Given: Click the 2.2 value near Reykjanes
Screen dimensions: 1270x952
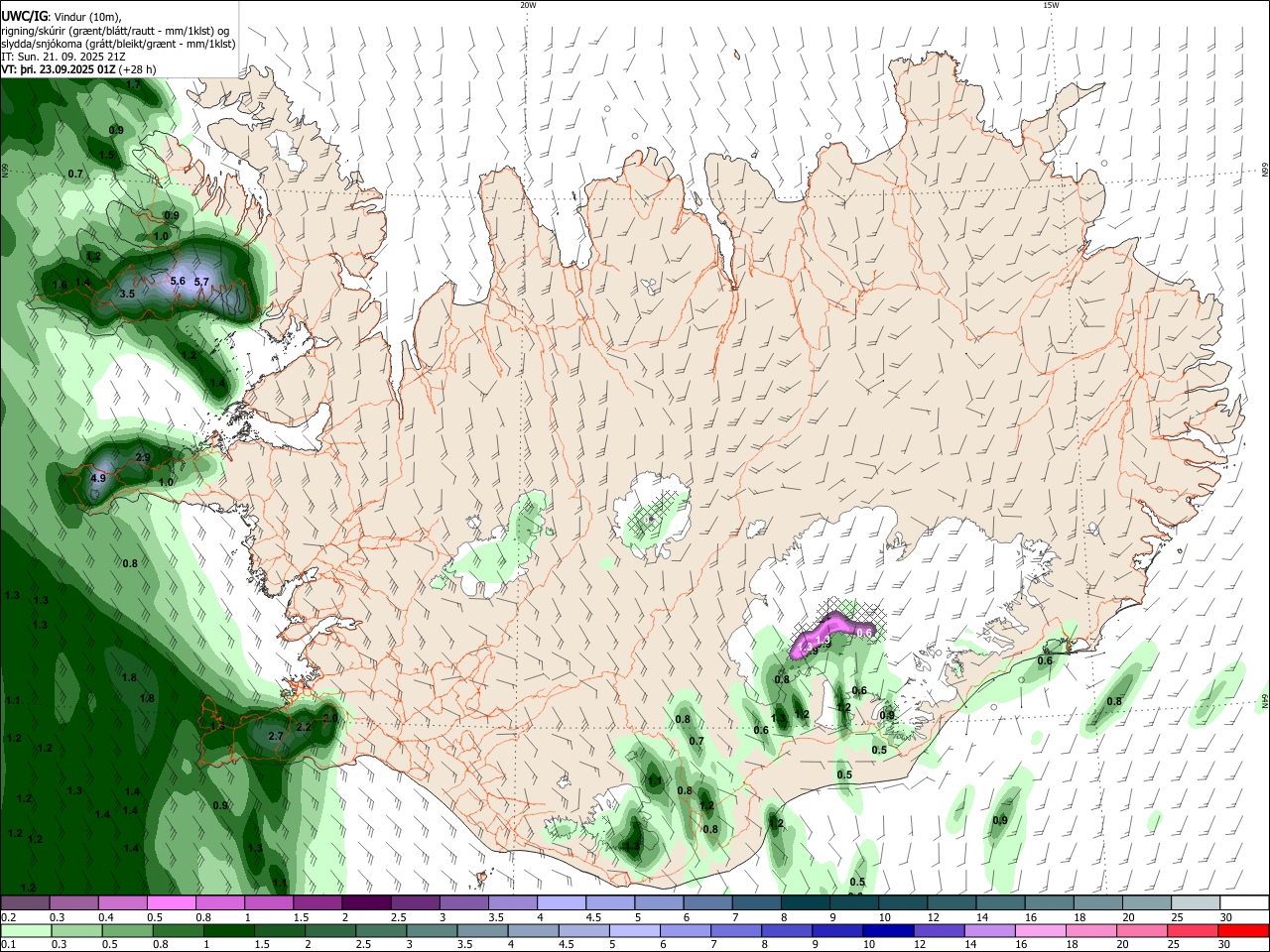Looking at the screenshot, I should point(305,727).
